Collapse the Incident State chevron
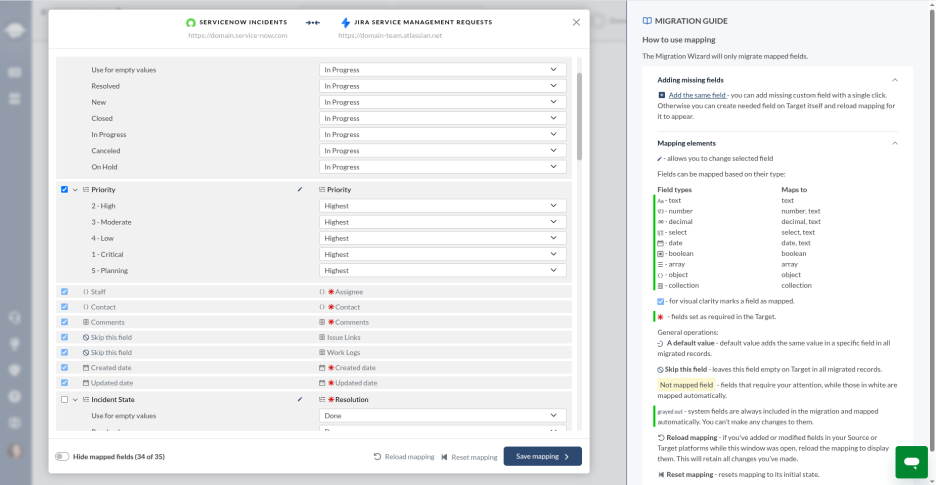Viewport: 936px width, 485px height. tap(75, 399)
